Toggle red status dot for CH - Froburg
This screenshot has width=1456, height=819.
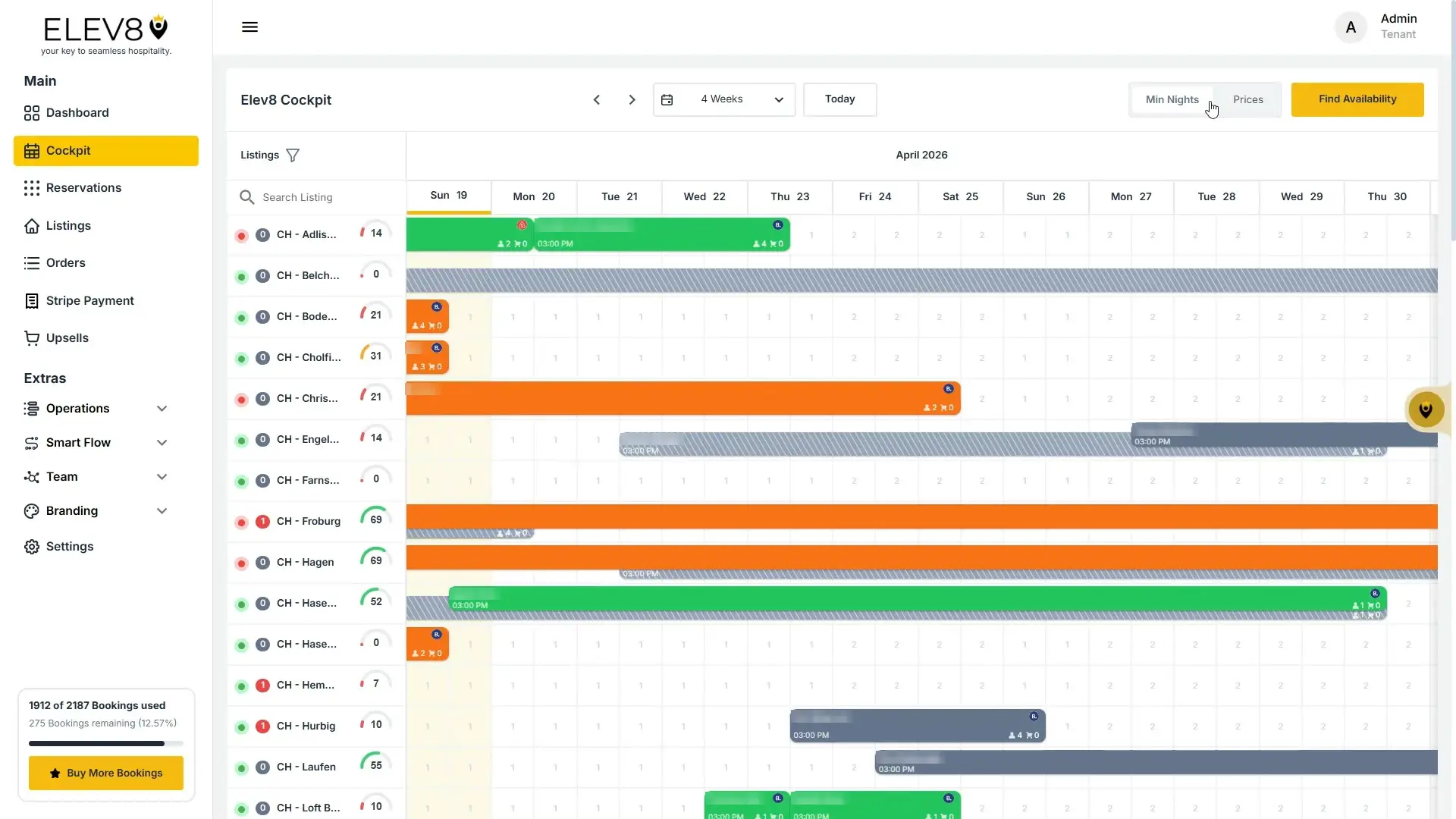tap(241, 522)
